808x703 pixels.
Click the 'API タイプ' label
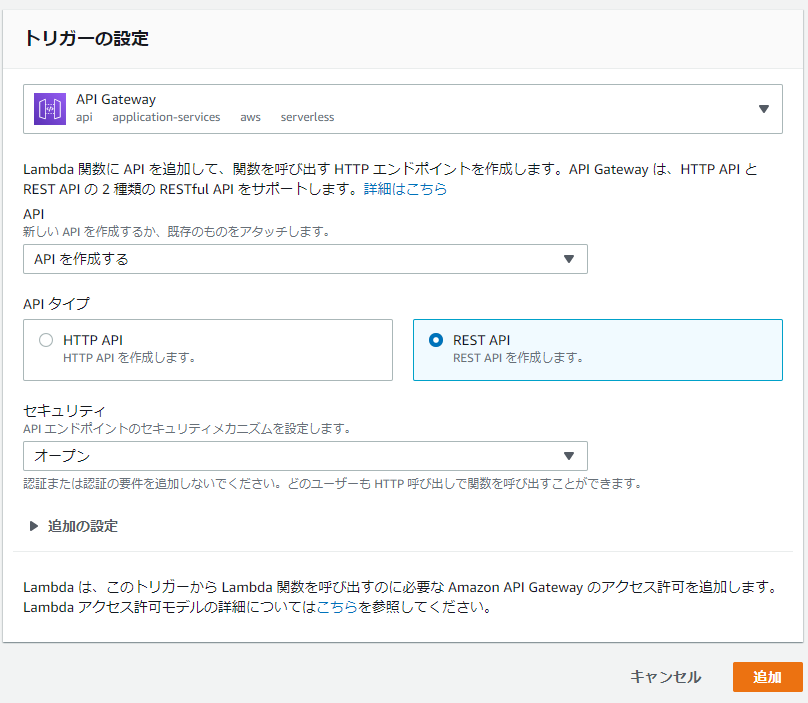56,304
